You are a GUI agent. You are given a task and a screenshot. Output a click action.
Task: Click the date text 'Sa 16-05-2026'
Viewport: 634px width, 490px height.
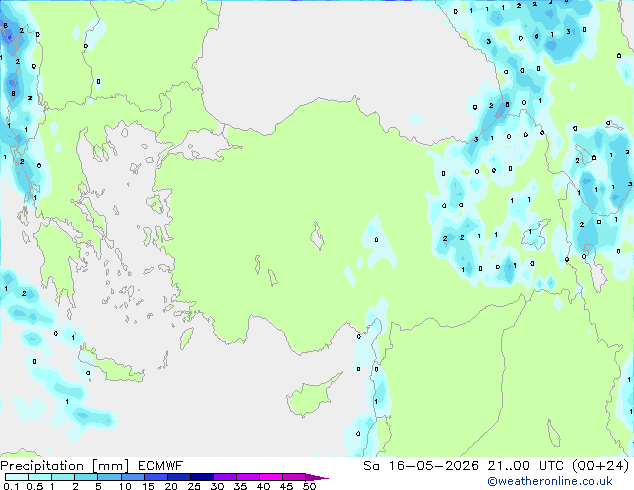click(x=421, y=466)
